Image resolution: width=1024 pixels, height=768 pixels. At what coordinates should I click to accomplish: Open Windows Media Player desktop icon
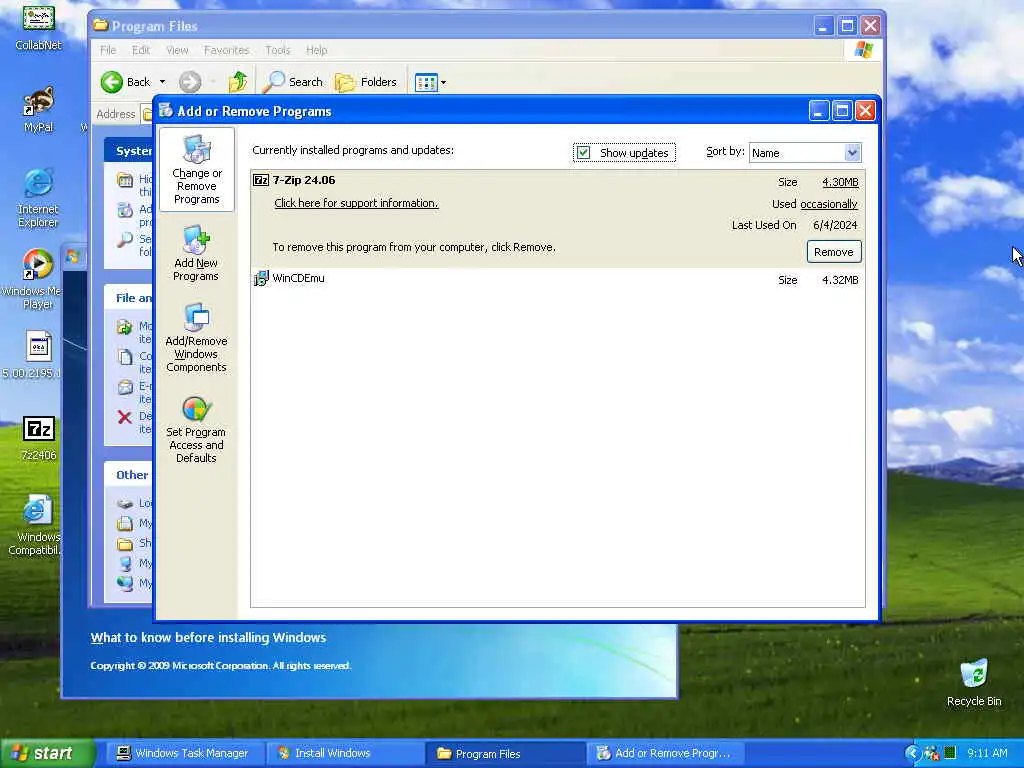point(37,280)
